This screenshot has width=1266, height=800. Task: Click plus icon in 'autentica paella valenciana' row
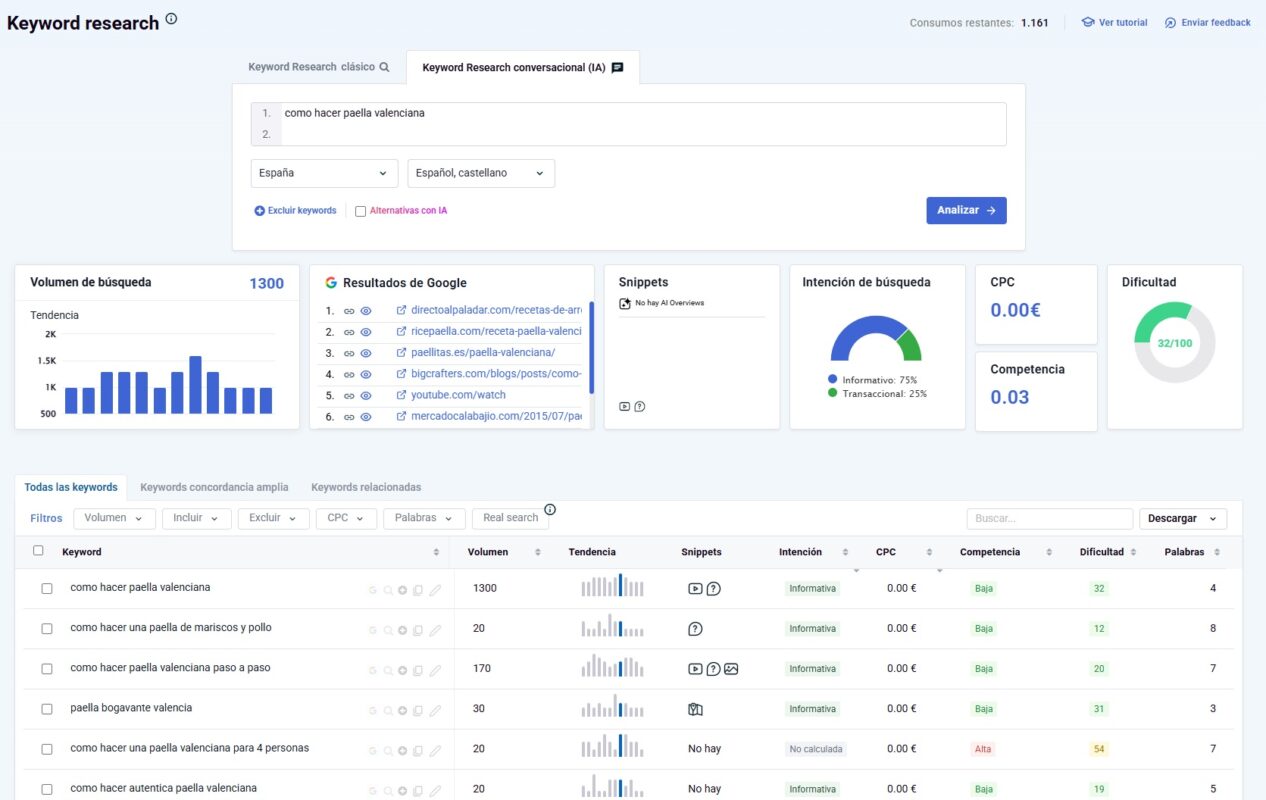click(403, 790)
